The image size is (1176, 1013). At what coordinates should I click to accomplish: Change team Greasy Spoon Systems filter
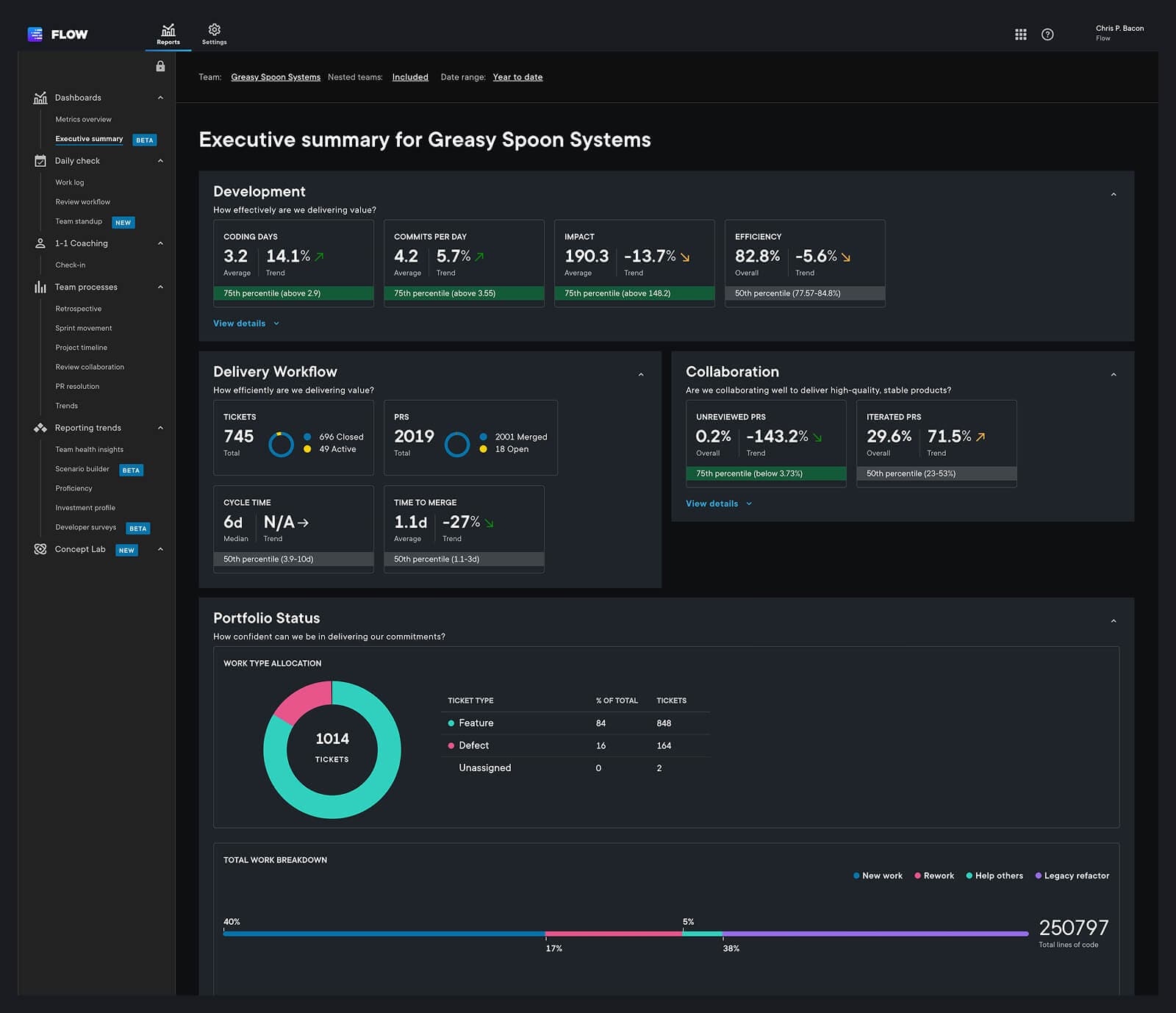point(276,77)
